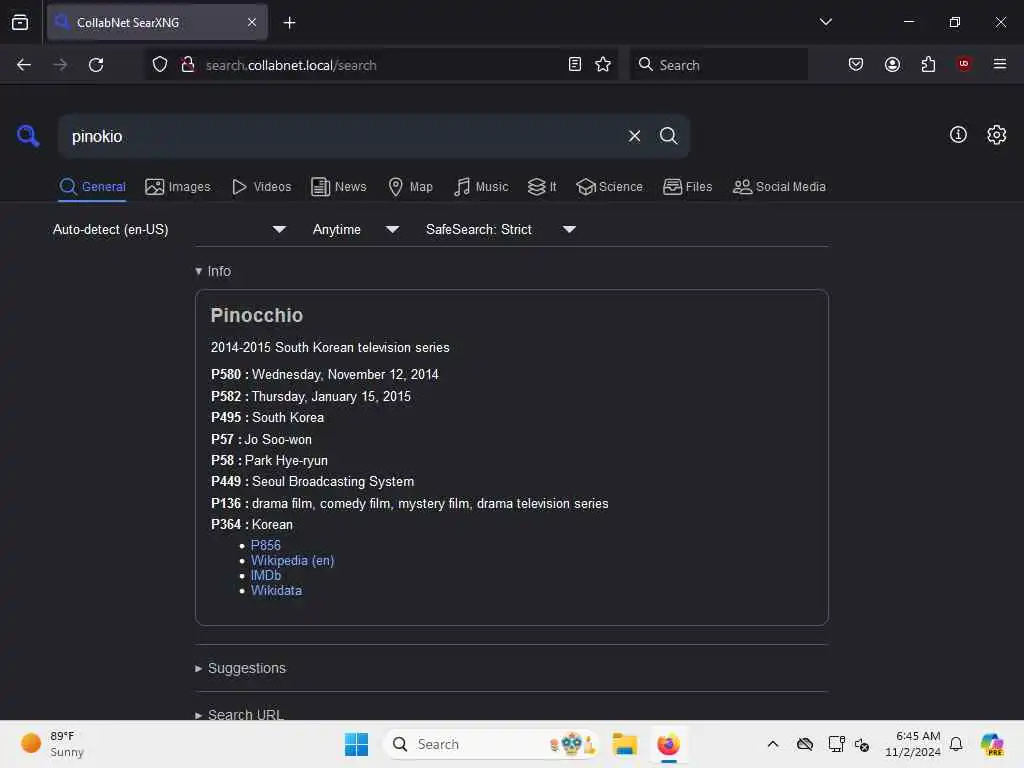Submit search with the magnifier button
Screen dimensions: 1024x768
pos(668,136)
